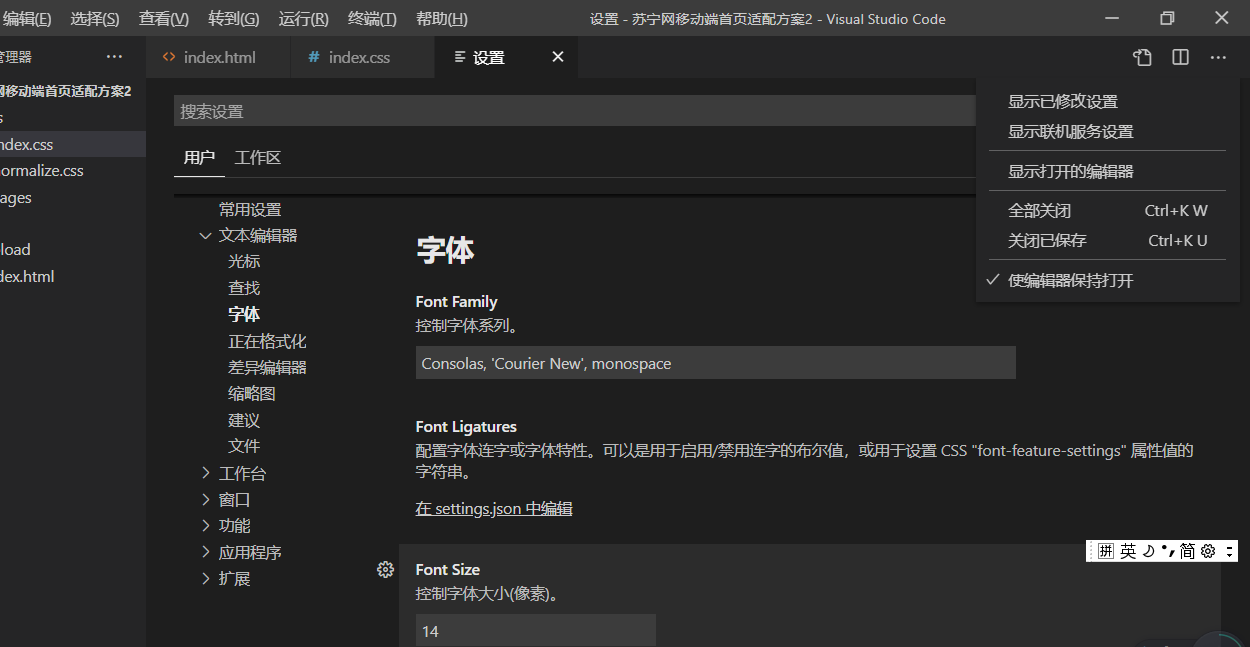This screenshot has width=1250, height=647.
Task: Expand the 应用程序 settings group
Action: (x=206, y=552)
